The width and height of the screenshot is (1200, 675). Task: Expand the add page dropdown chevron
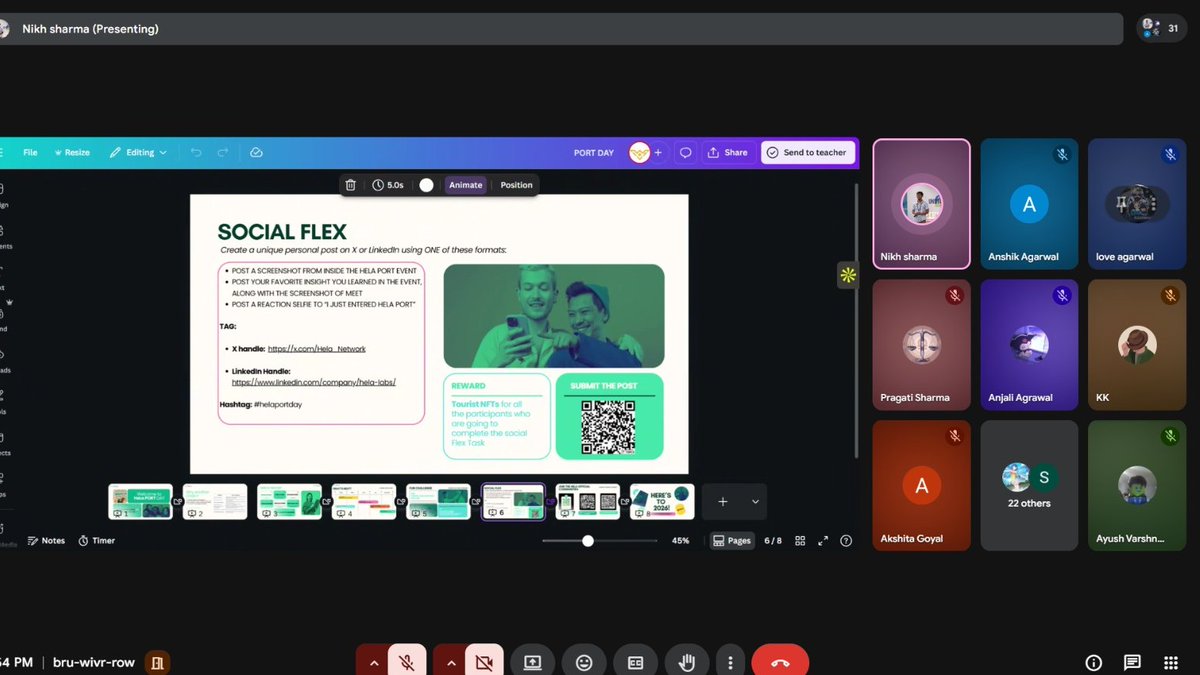coord(755,502)
